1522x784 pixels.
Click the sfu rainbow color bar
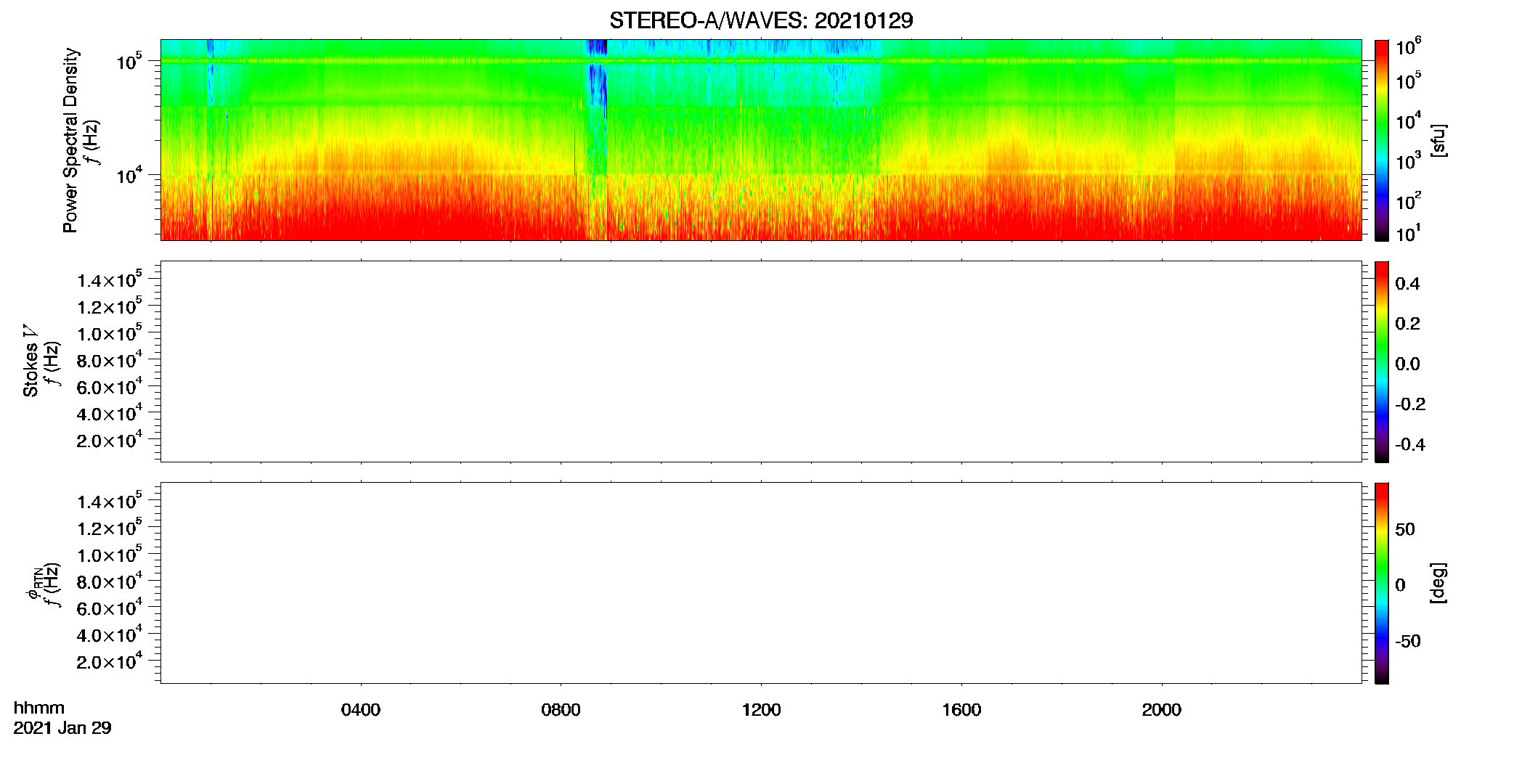click(1382, 140)
